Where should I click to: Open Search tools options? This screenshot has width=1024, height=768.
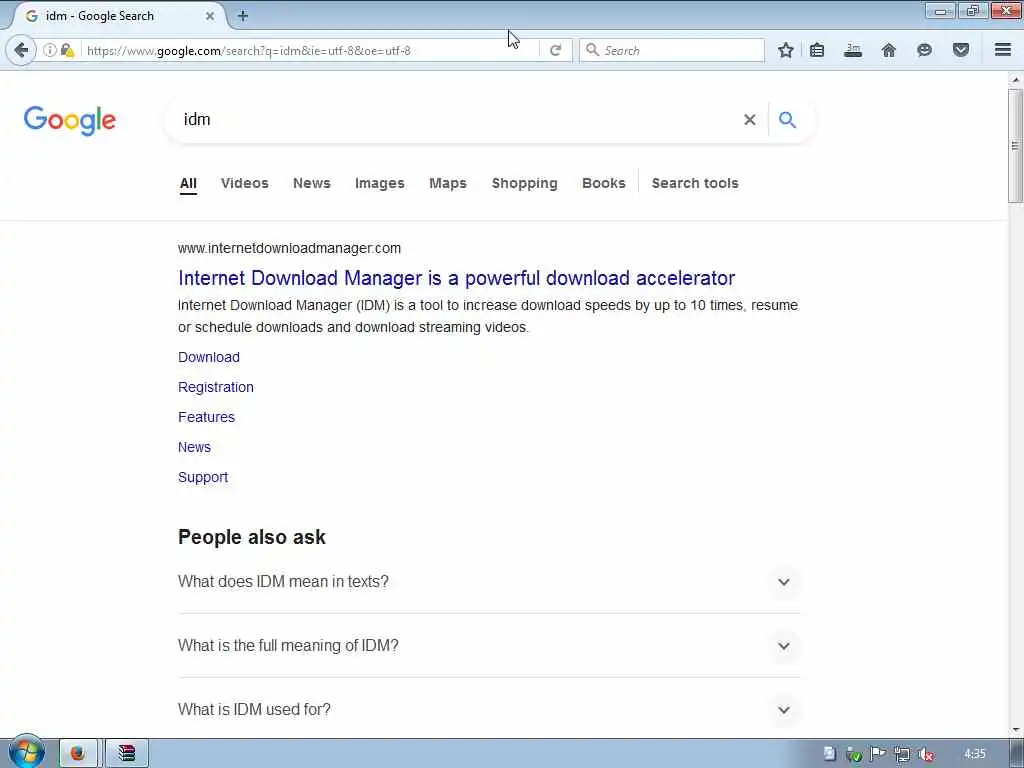click(x=695, y=184)
